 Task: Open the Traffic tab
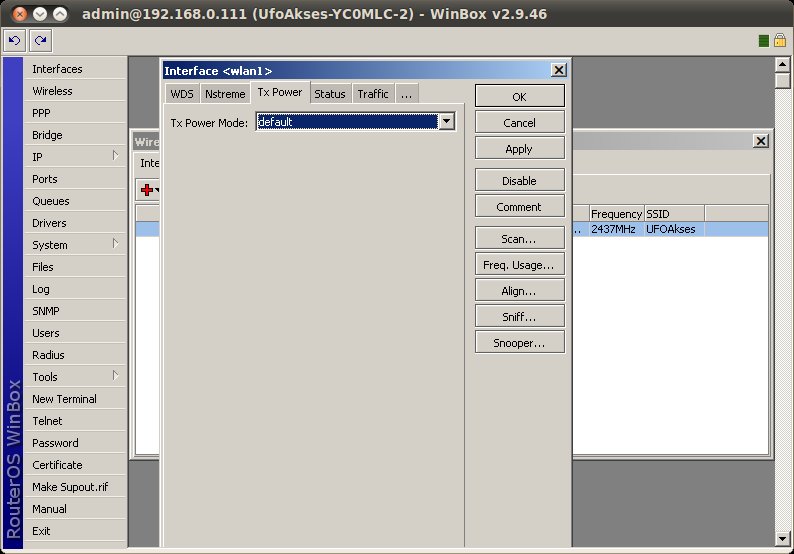point(373,94)
